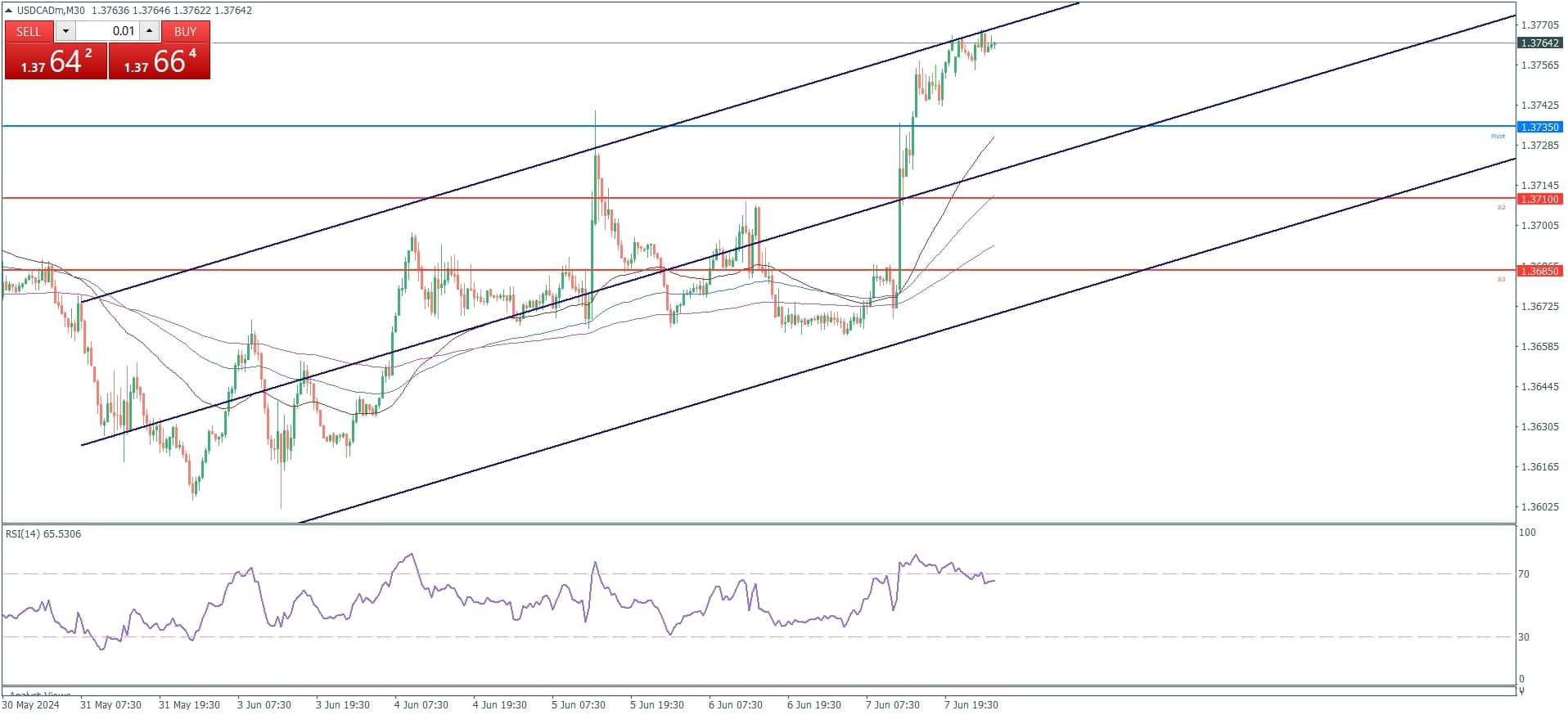Click the 6 Jun 19:30 time label
1568x715 pixels.
point(814,705)
